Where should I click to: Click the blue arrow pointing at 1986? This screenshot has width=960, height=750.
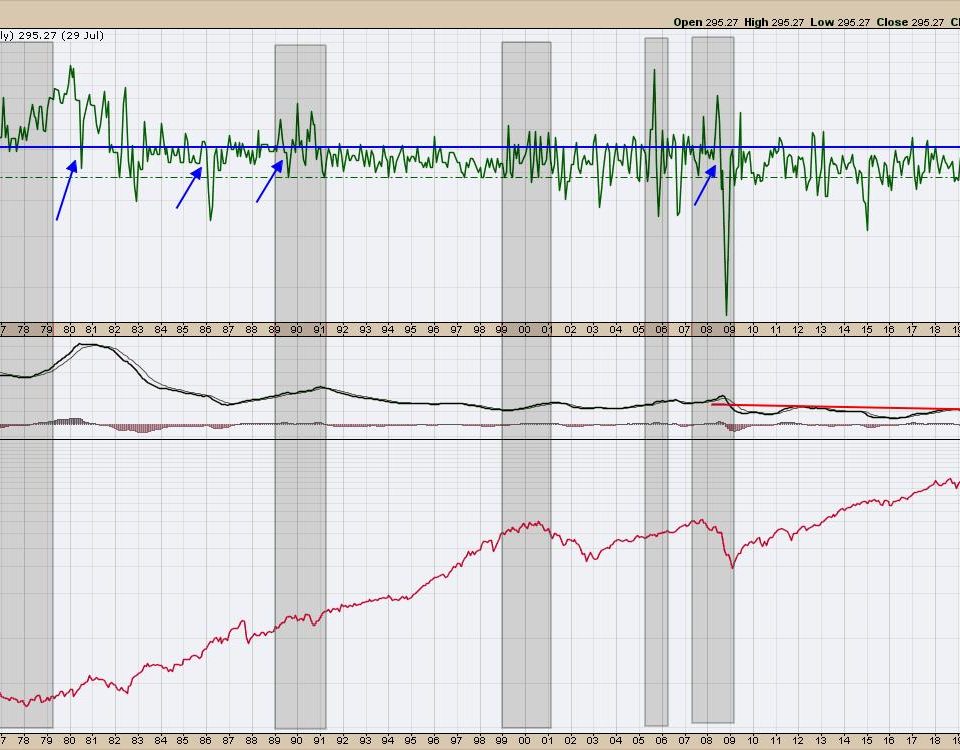click(x=190, y=187)
